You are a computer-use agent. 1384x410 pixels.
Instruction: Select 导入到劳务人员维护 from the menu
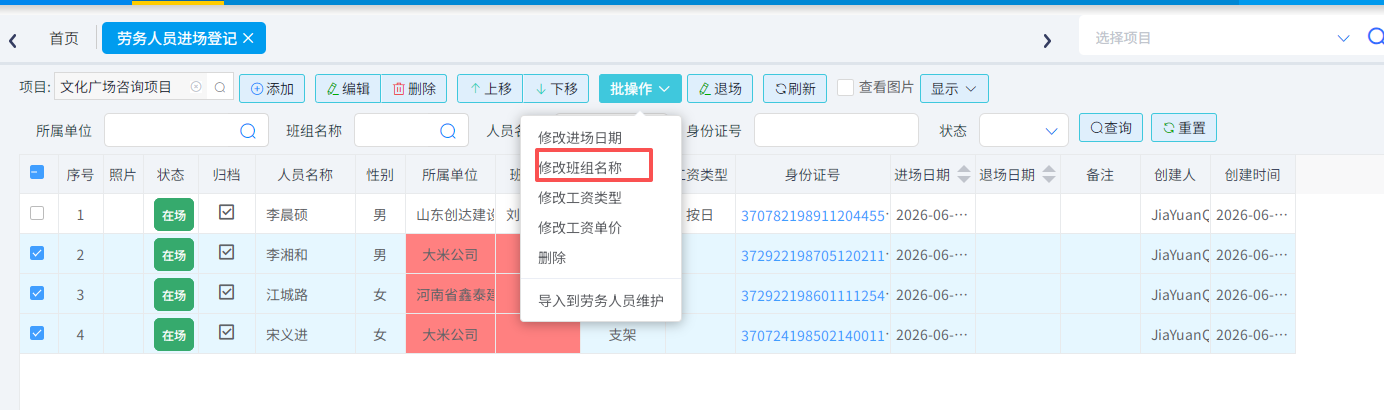coord(601,300)
